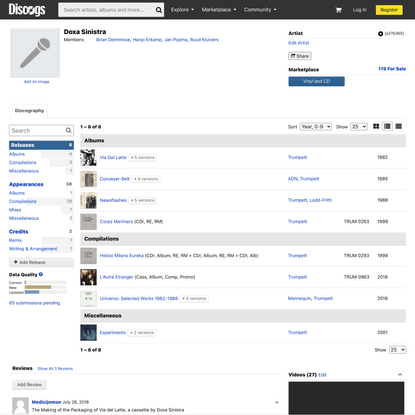Open the 65 submissions pending link
The image size is (415, 415).
click(34, 303)
